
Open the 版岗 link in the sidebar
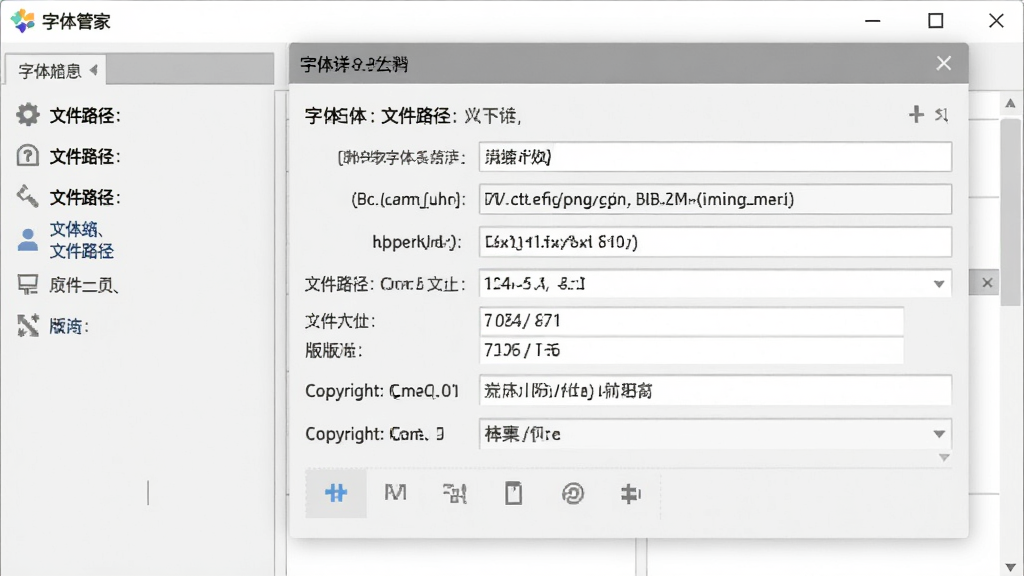click(x=69, y=326)
